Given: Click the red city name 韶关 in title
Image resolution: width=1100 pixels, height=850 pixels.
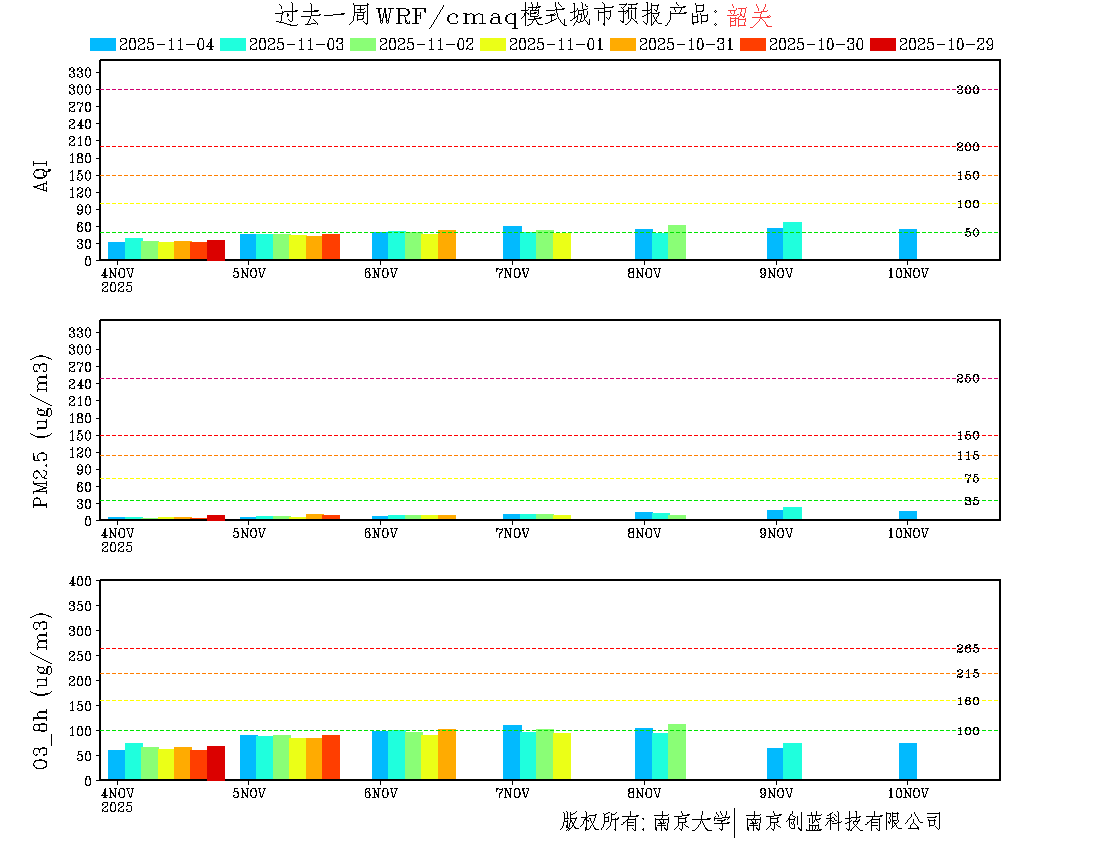Looking at the screenshot, I should coord(749,17).
